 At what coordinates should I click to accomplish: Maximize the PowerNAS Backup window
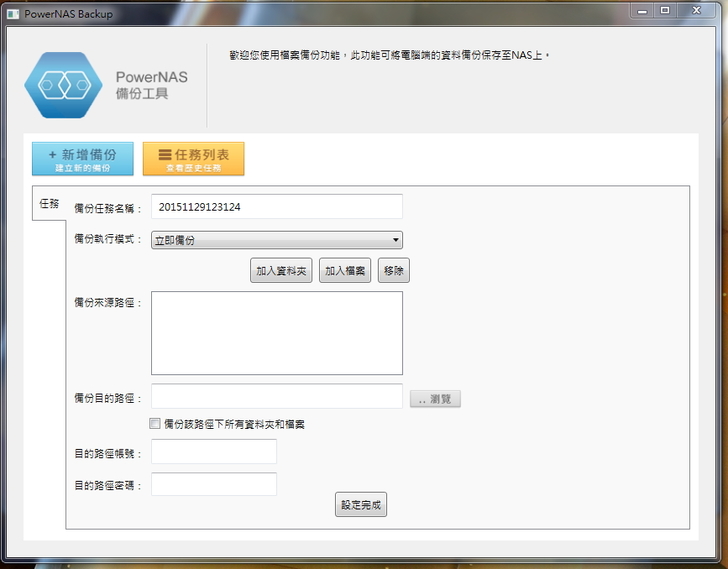click(665, 10)
